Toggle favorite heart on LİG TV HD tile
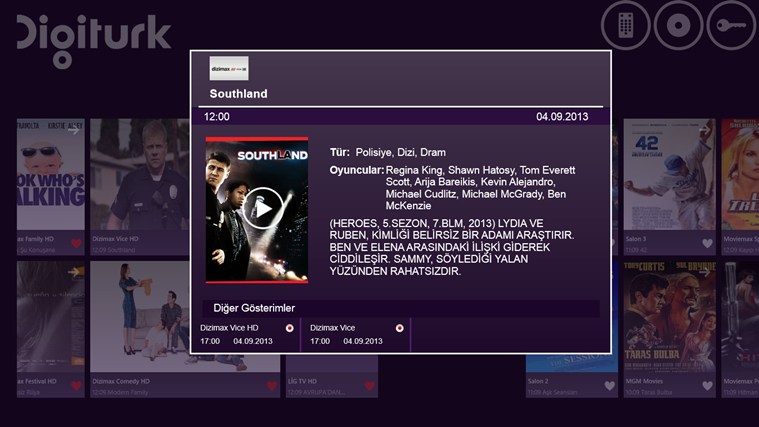Screen dimensions: 759x427 click(x=370, y=386)
